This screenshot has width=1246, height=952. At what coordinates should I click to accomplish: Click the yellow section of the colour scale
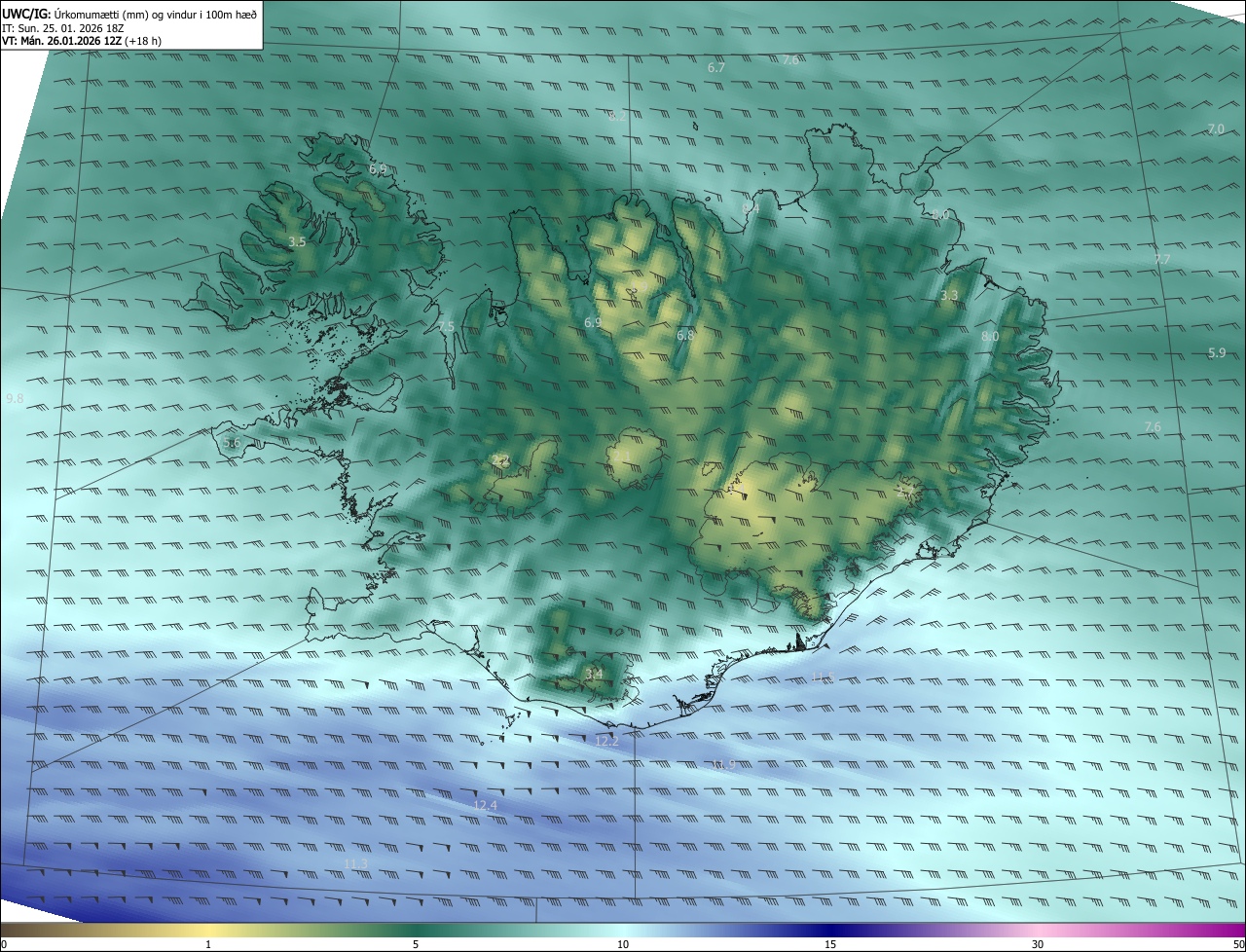coord(208,930)
